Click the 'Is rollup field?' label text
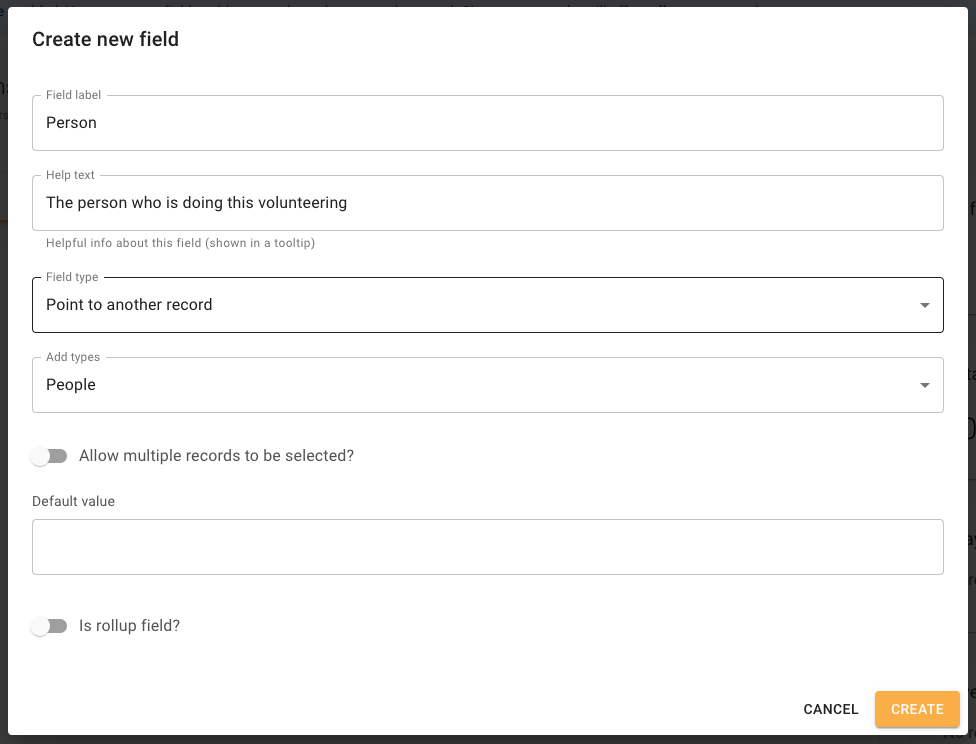976x744 pixels. click(x=129, y=626)
